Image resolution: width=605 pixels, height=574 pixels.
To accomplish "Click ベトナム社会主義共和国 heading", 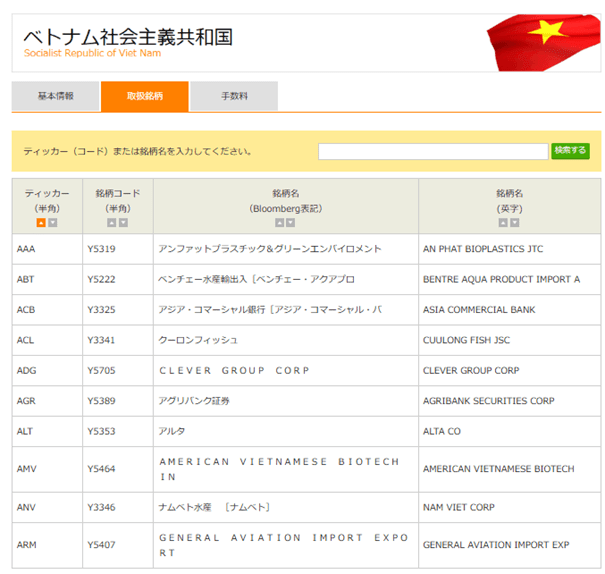I will click(x=128, y=37).
